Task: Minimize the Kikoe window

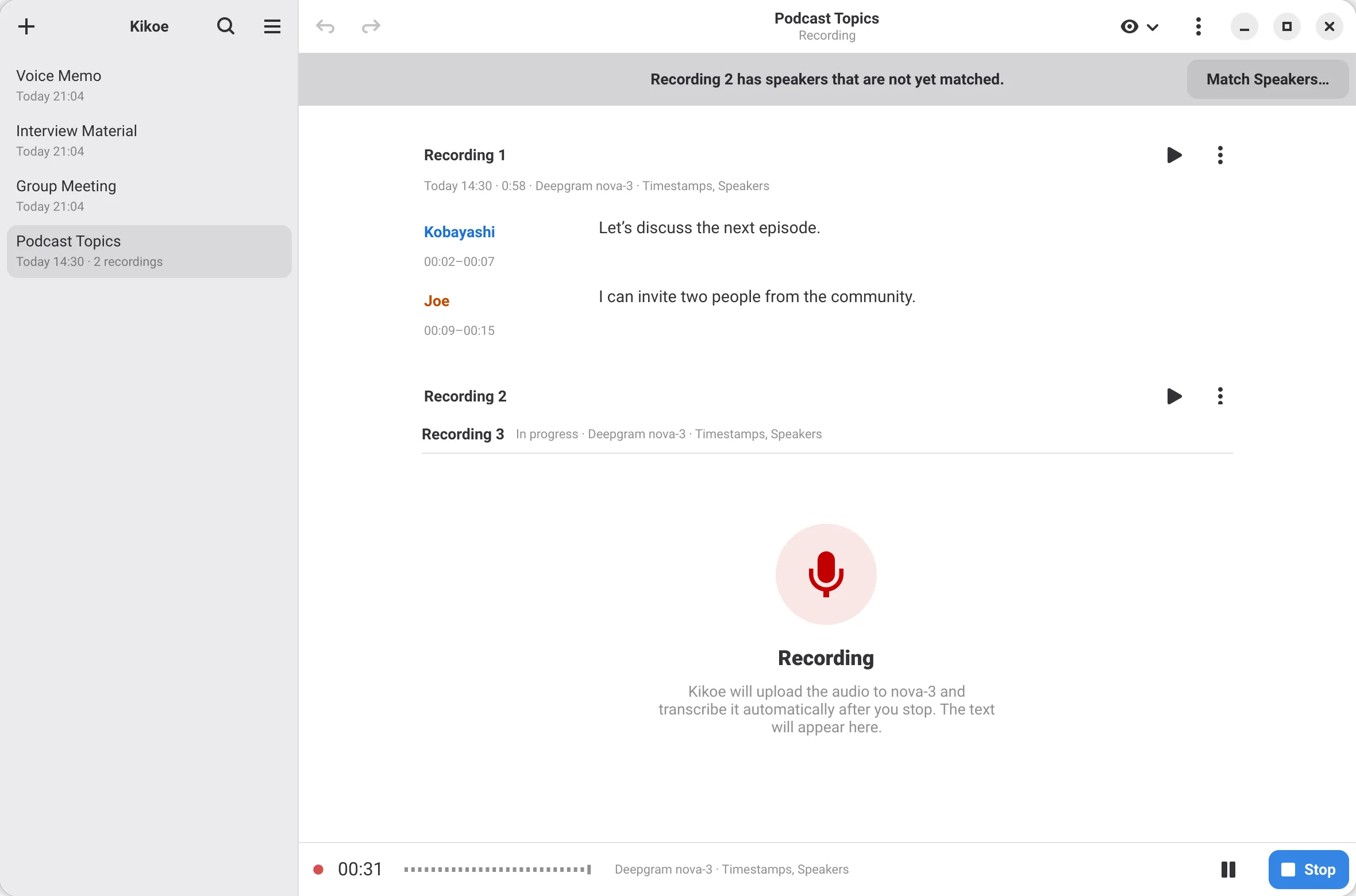Action: (1245, 26)
